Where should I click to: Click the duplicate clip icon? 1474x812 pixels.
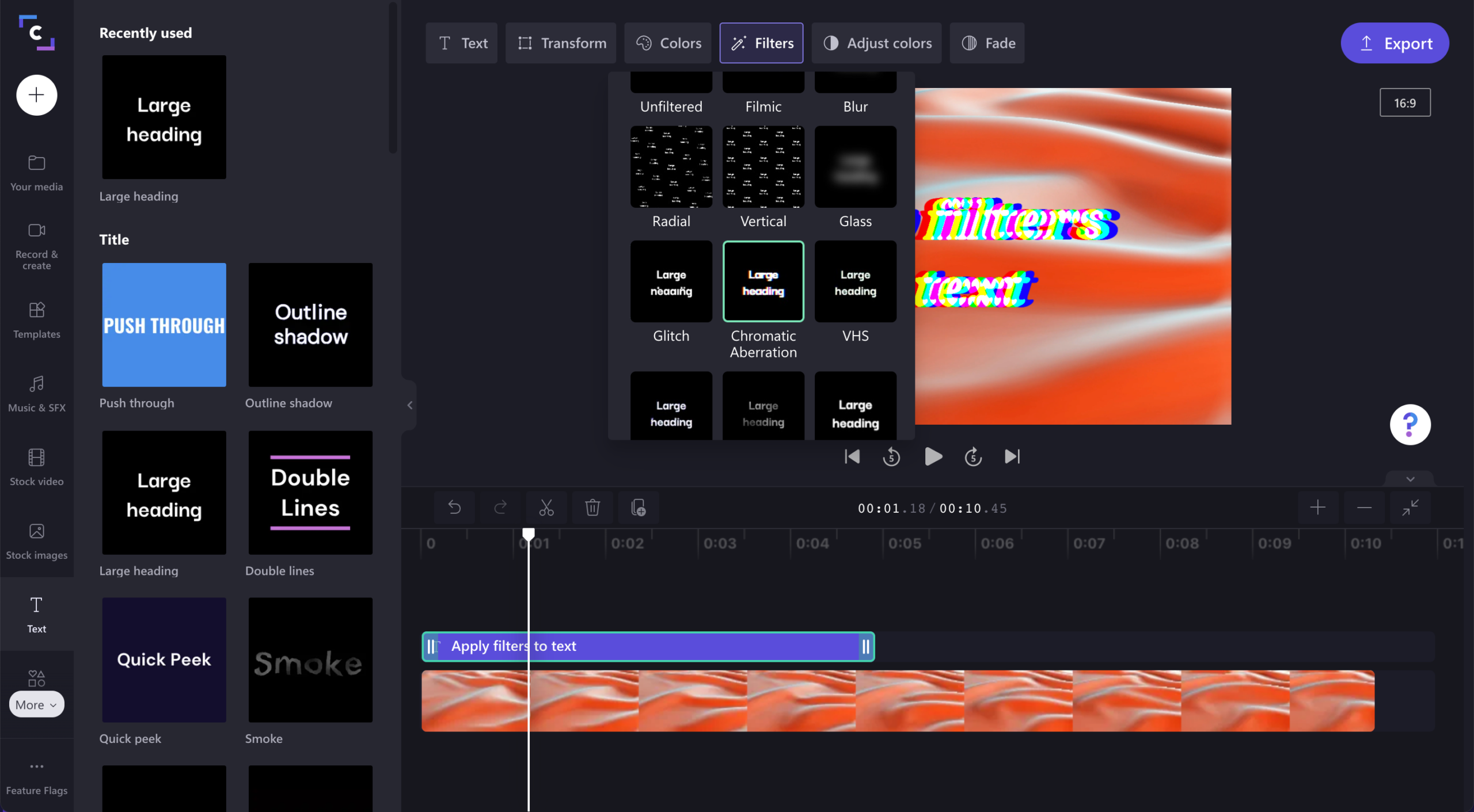[638, 508]
